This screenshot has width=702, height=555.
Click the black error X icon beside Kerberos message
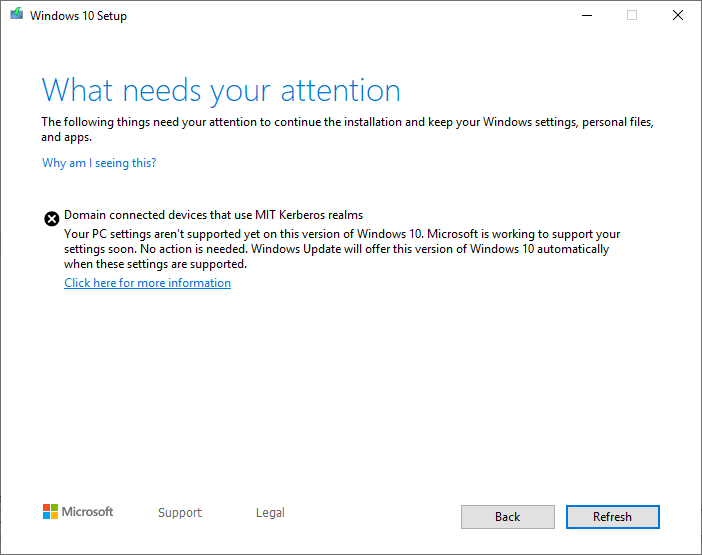51,219
